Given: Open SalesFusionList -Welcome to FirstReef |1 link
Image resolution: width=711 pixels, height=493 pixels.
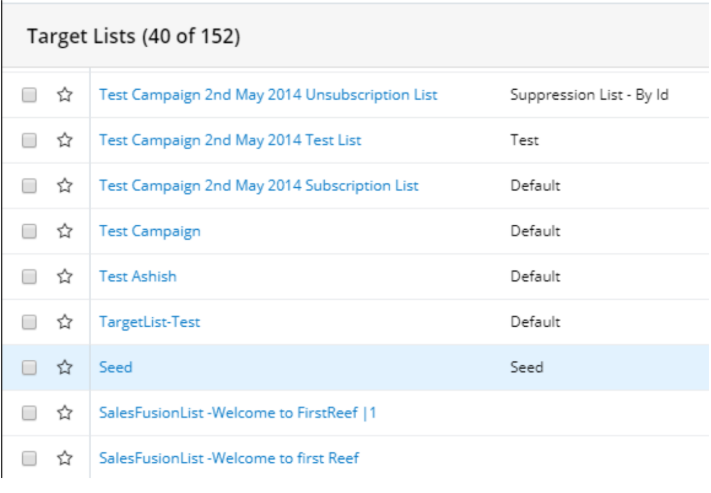Looking at the screenshot, I should pyautogui.click(x=237, y=413).
